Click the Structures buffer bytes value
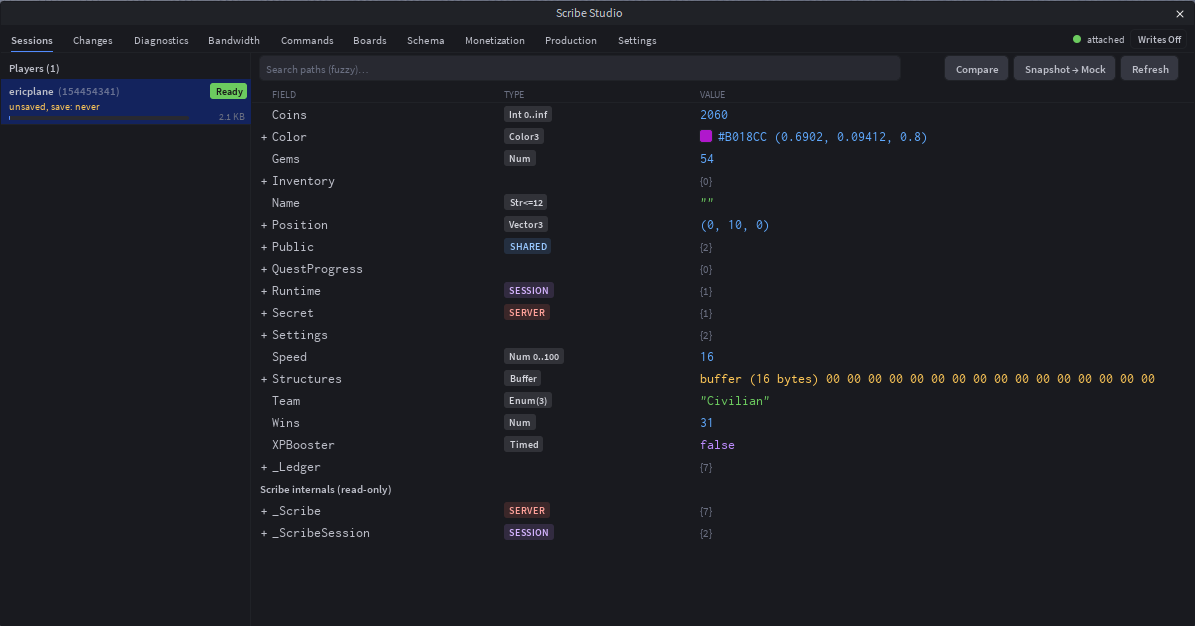 927,379
